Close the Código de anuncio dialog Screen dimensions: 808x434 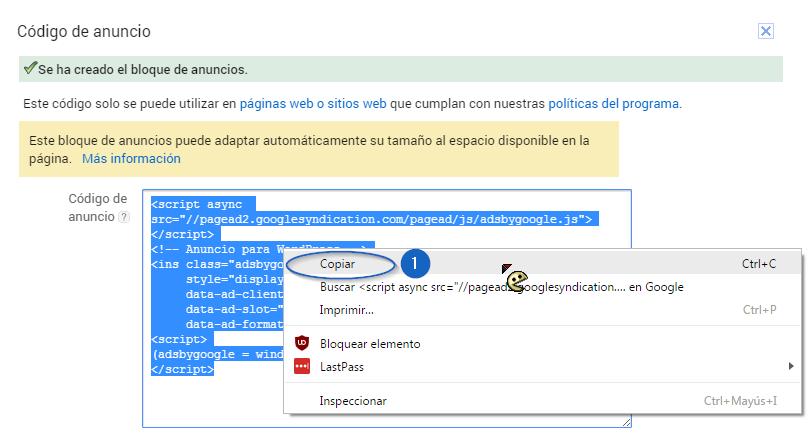coord(766,31)
